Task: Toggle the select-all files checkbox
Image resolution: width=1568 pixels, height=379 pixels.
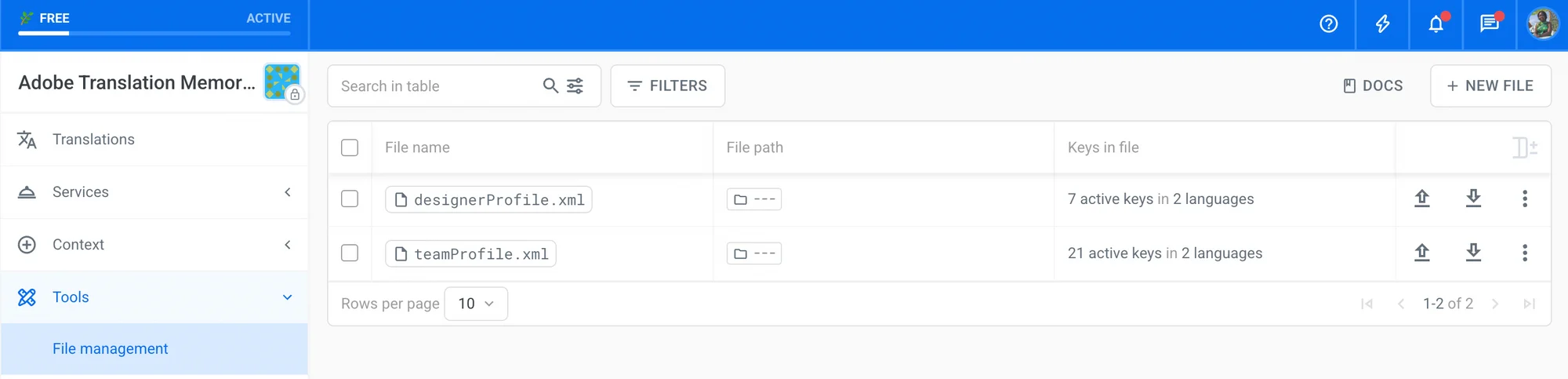Action: click(x=350, y=148)
